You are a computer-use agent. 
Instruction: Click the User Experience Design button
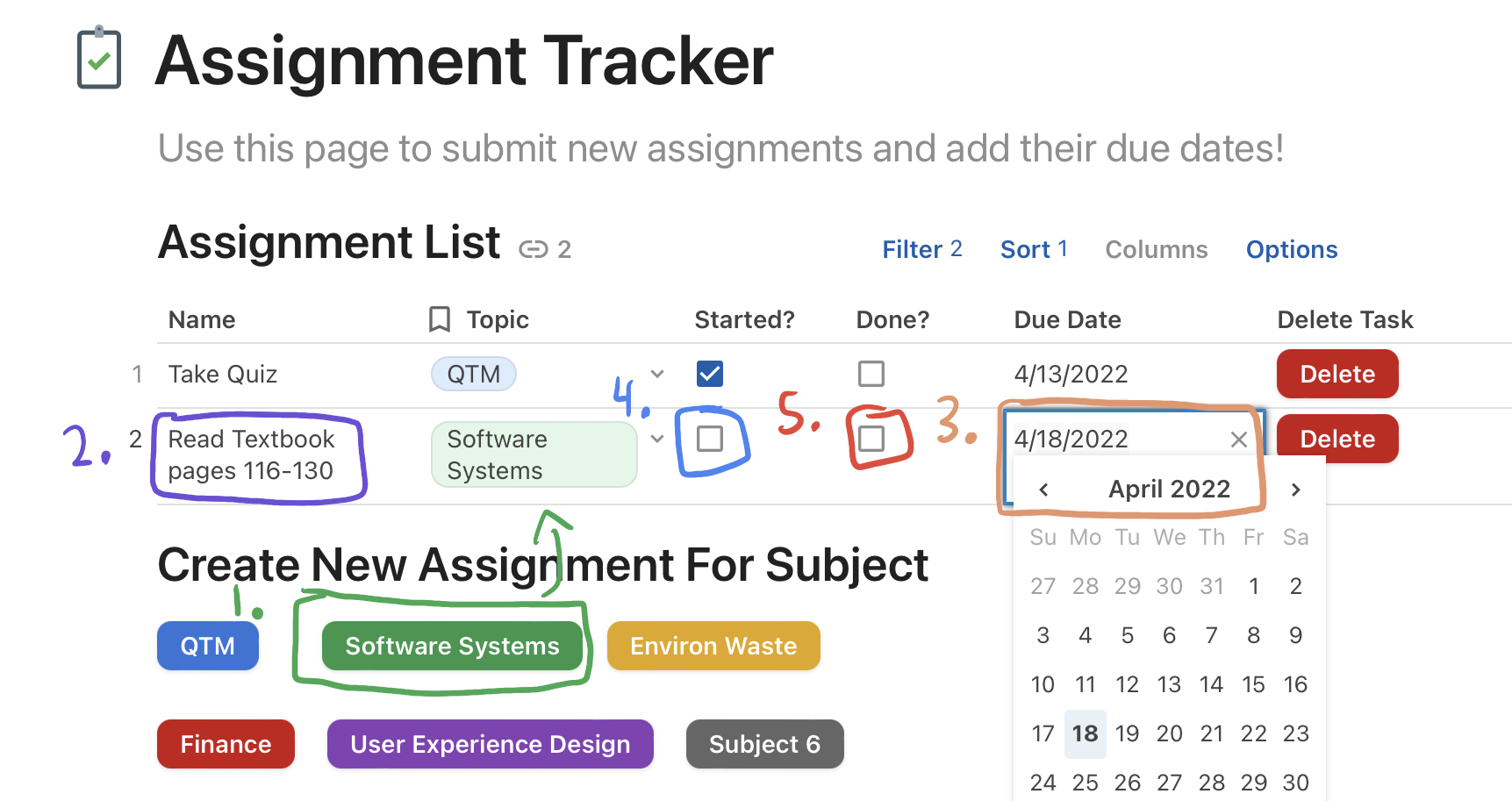(490, 745)
